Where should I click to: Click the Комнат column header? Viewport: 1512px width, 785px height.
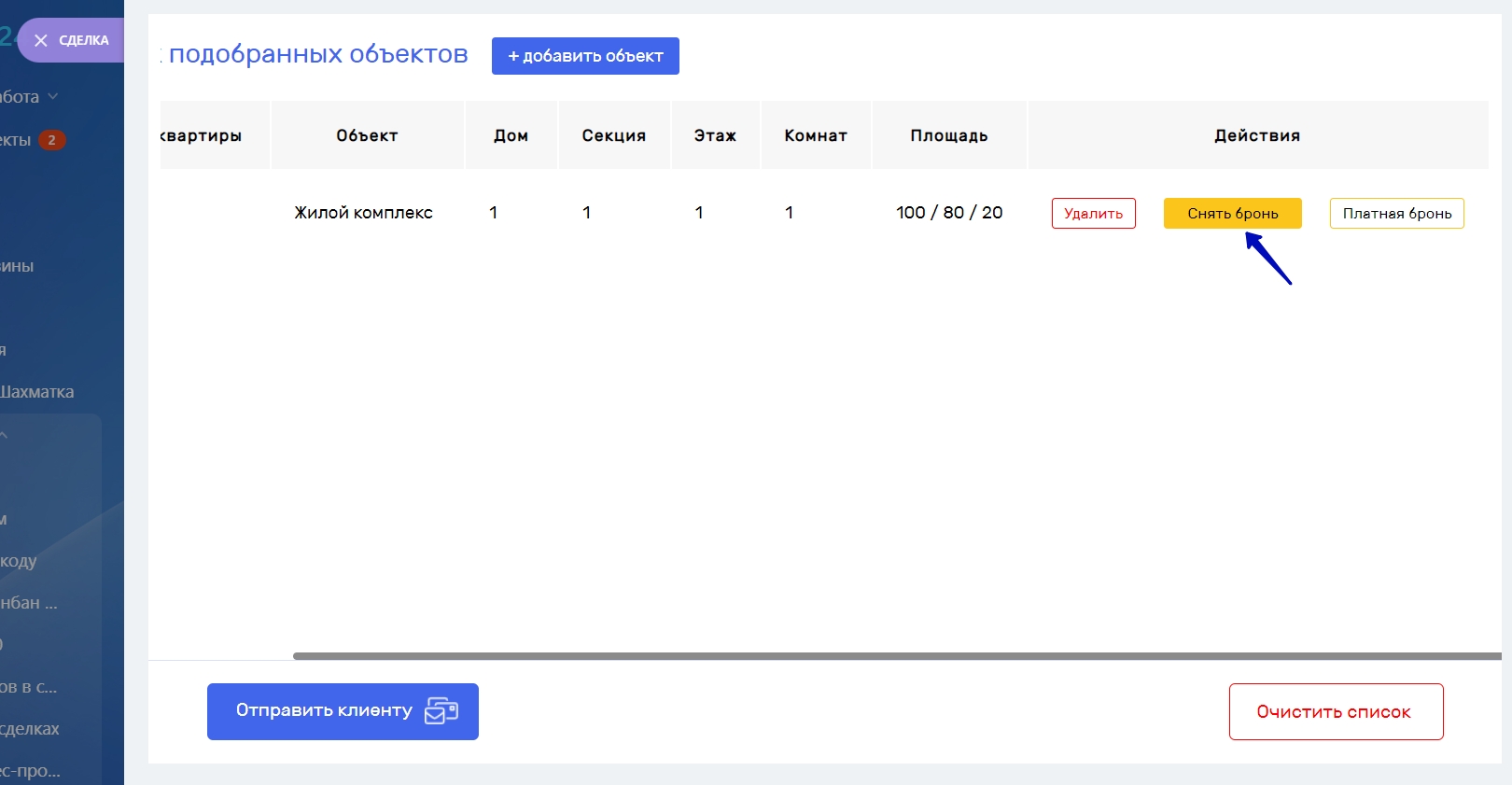[x=816, y=135]
